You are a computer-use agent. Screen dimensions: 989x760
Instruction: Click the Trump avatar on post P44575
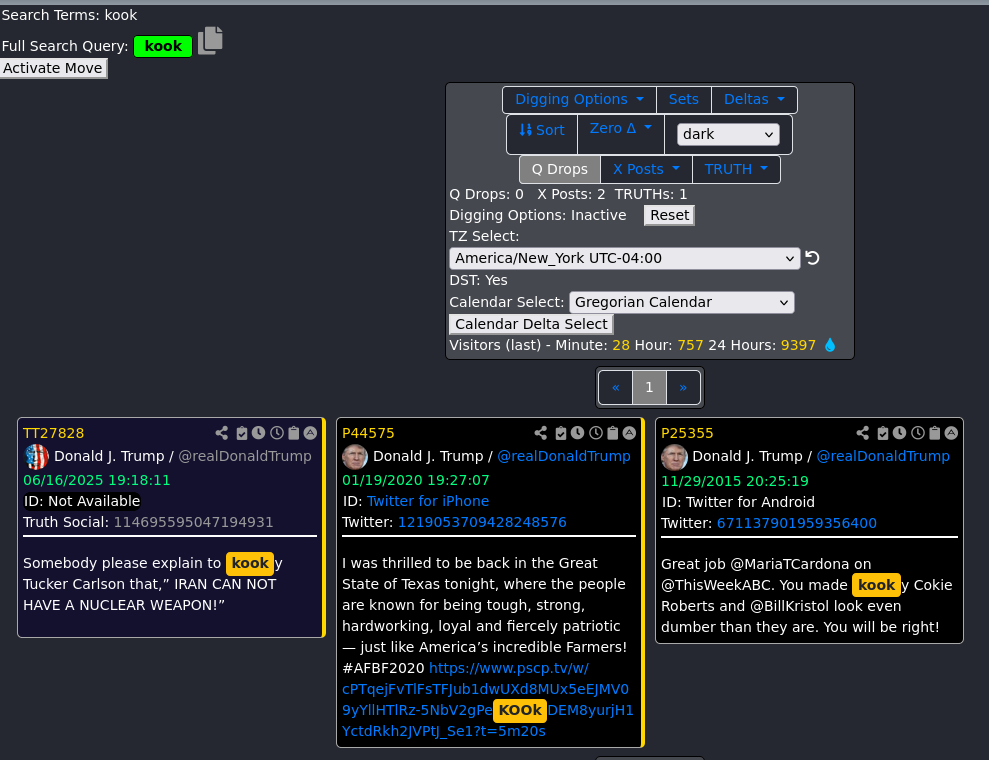pos(355,457)
